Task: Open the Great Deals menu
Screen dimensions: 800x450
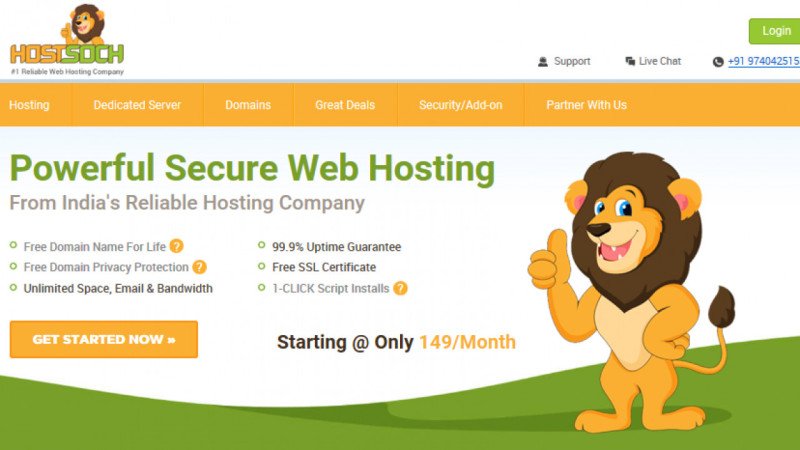Action: pyautogui.click(x=345, y=105)
